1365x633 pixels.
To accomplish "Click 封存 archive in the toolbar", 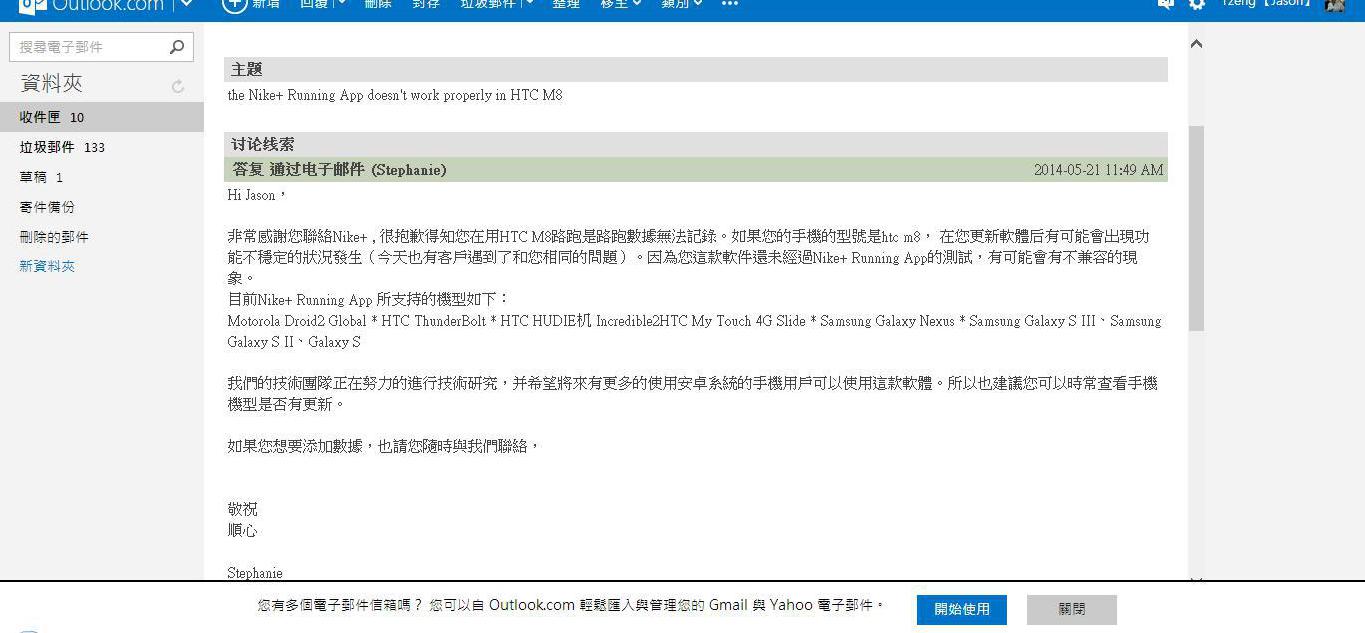I will 426,4.
